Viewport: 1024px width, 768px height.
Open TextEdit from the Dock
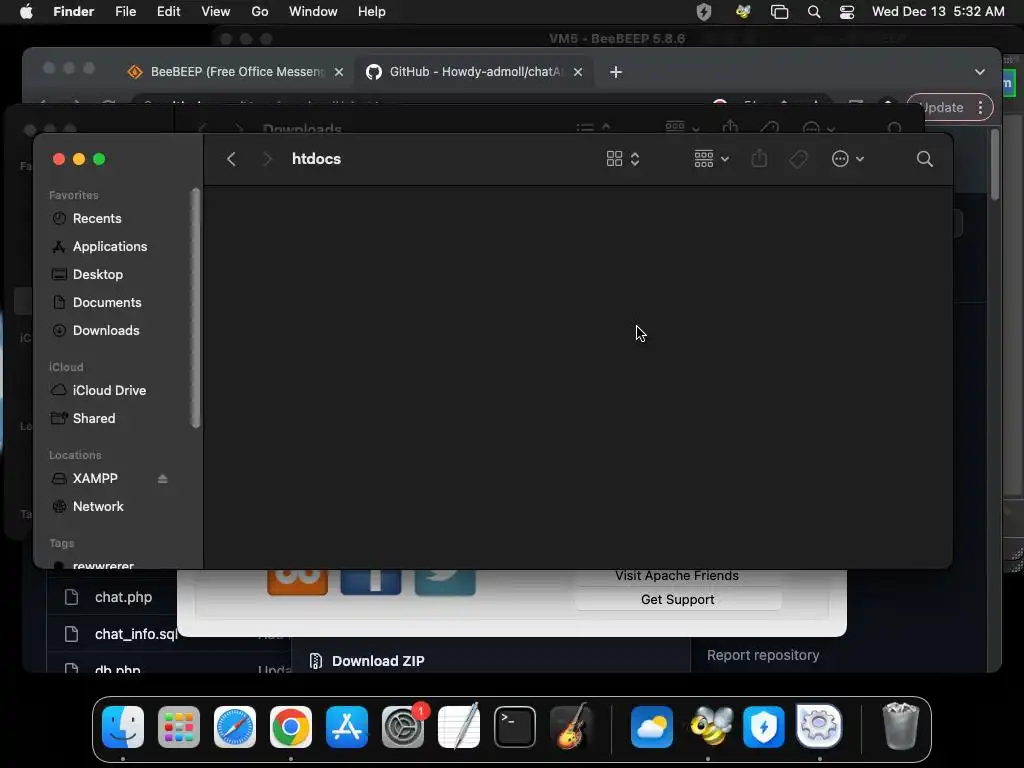click(x=458, y=726)
